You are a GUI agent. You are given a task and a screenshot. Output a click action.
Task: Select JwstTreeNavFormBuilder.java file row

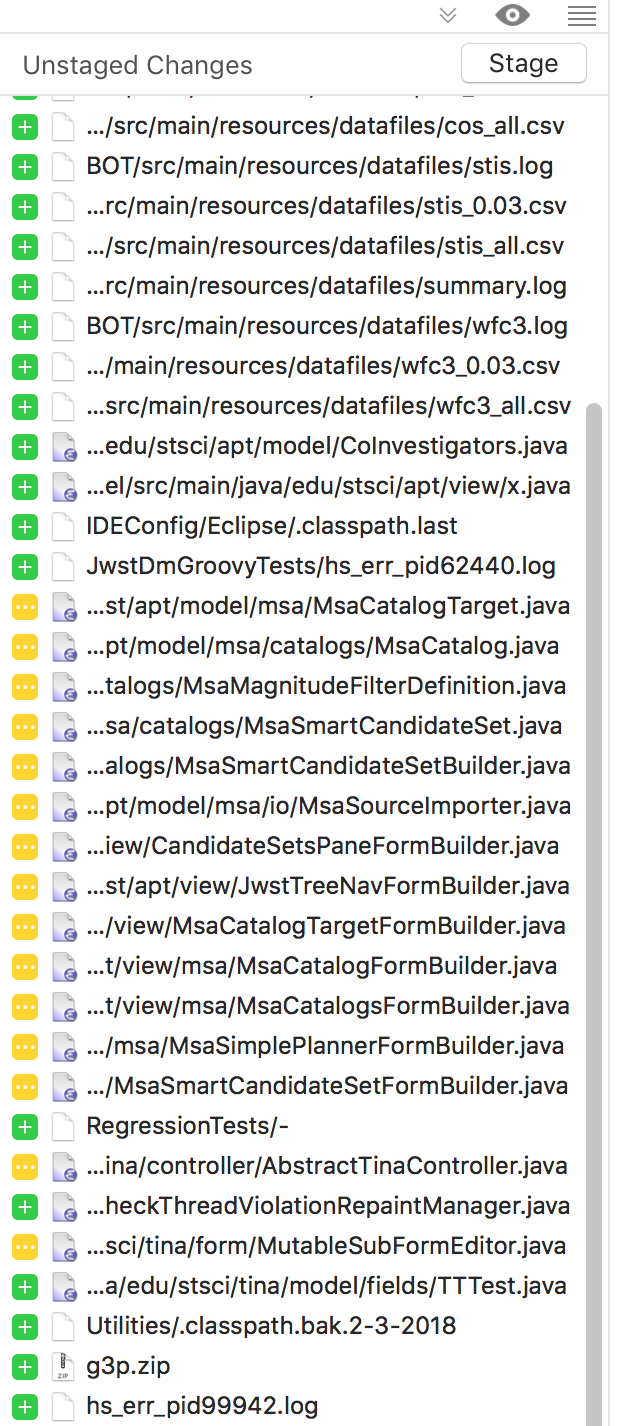(x=327, y=887)
